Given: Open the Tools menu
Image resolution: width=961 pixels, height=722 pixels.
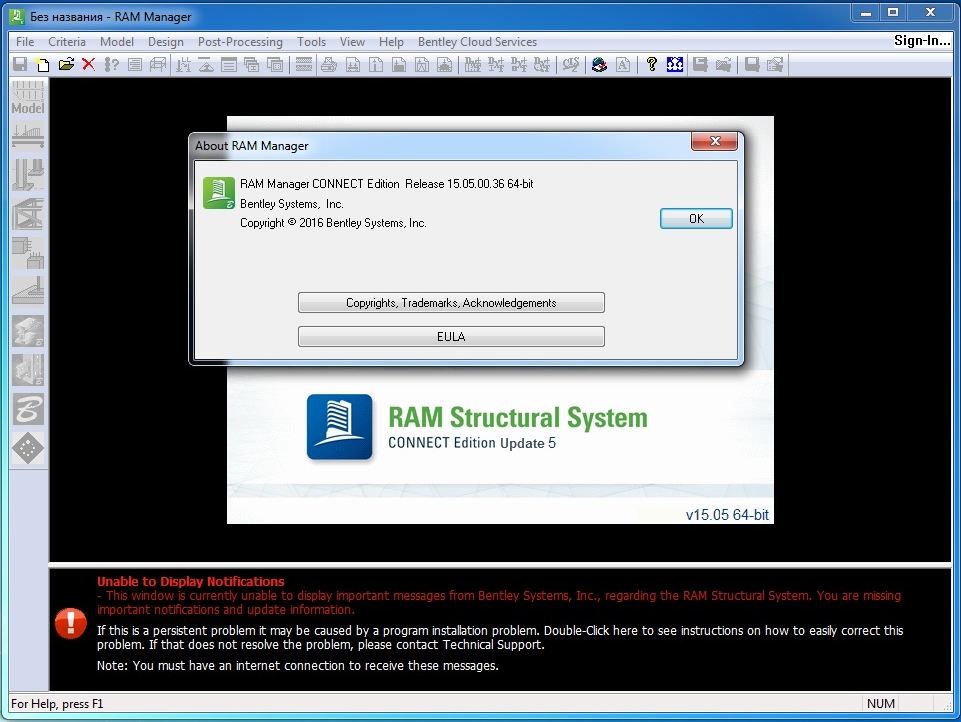Looking at the screenshot, I should [311, 42].
